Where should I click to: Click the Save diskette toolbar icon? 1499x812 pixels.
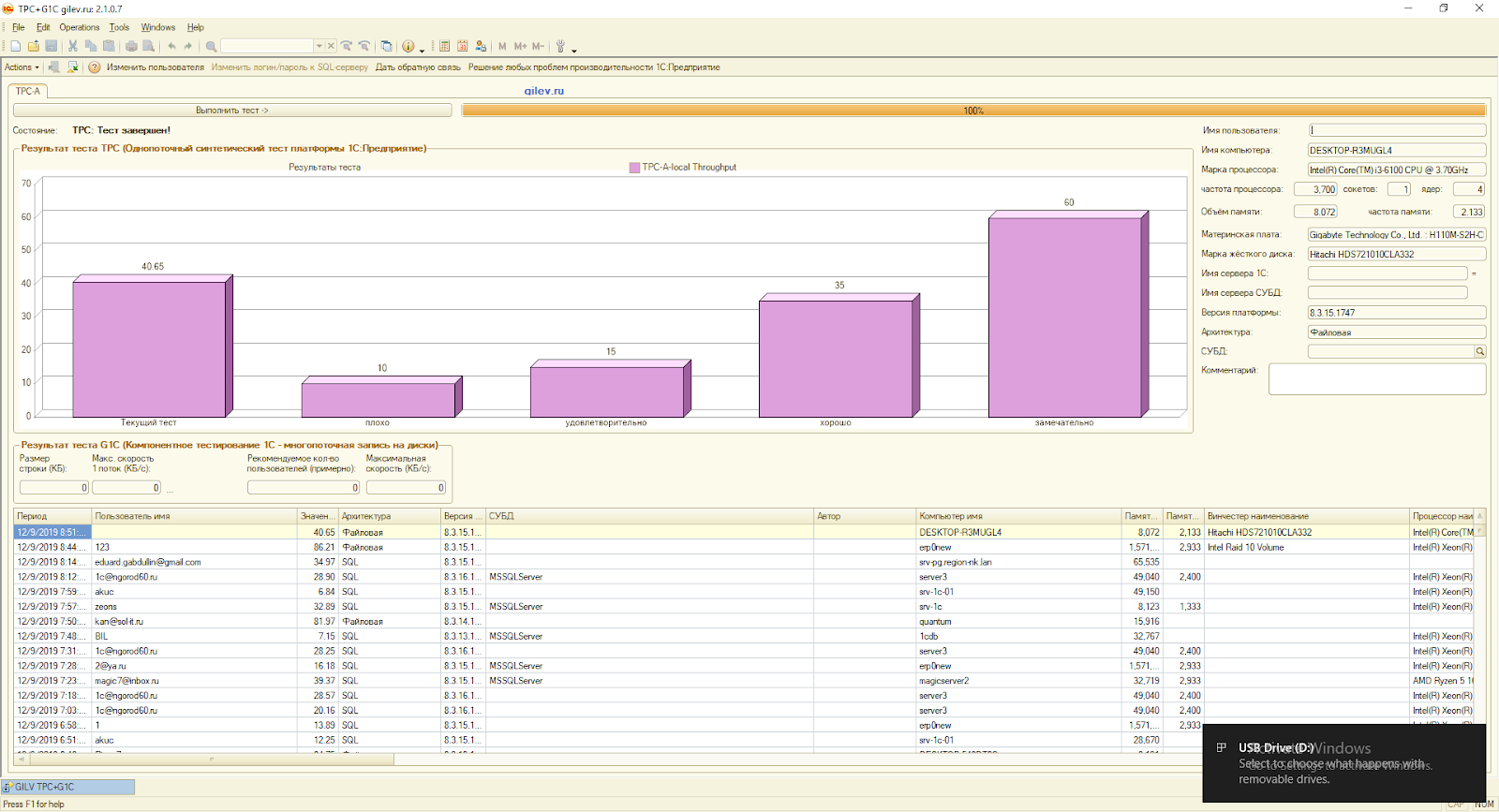tap(51, 46)
